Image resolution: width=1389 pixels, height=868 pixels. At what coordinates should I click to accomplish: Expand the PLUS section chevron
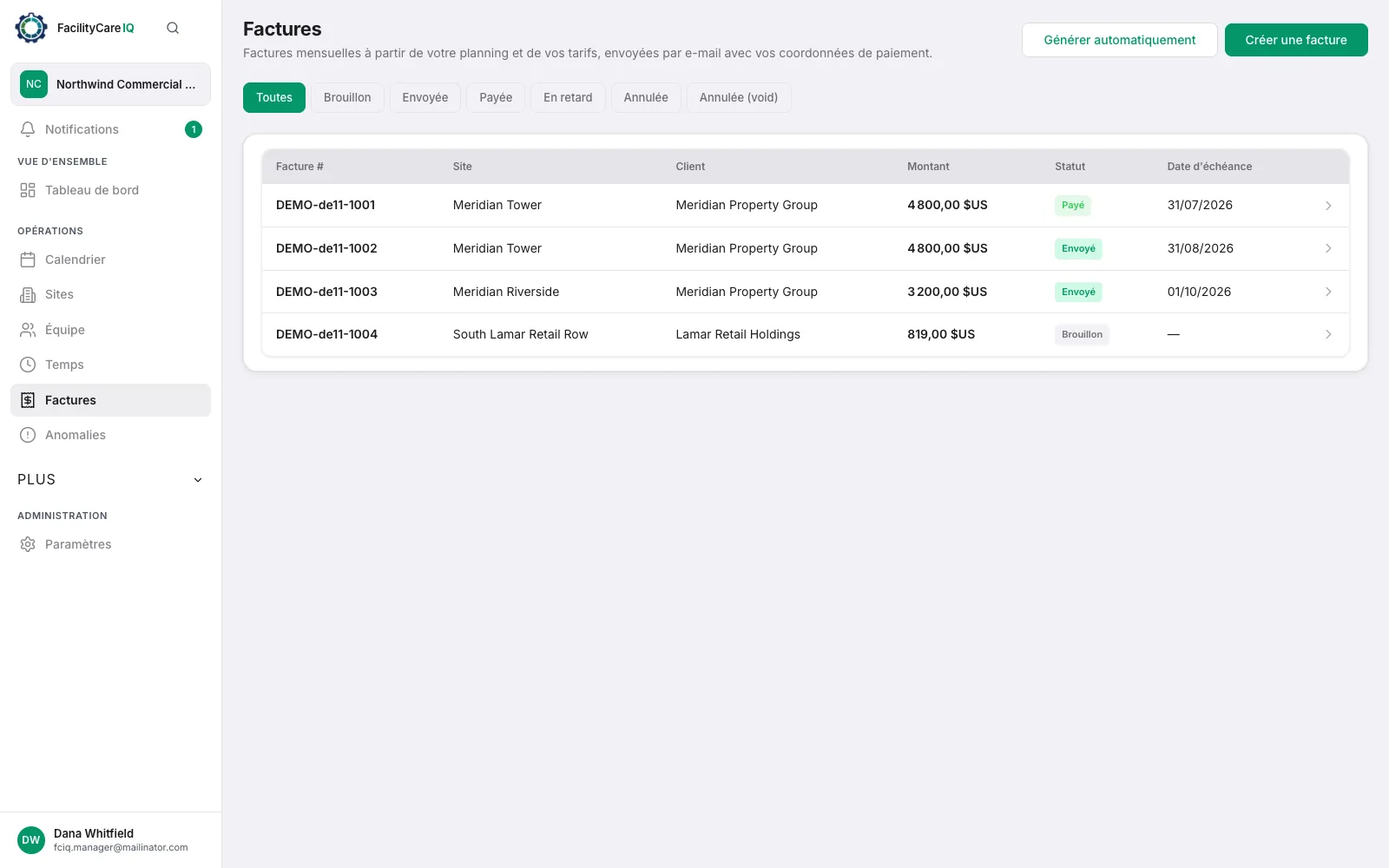coord(198,480)
